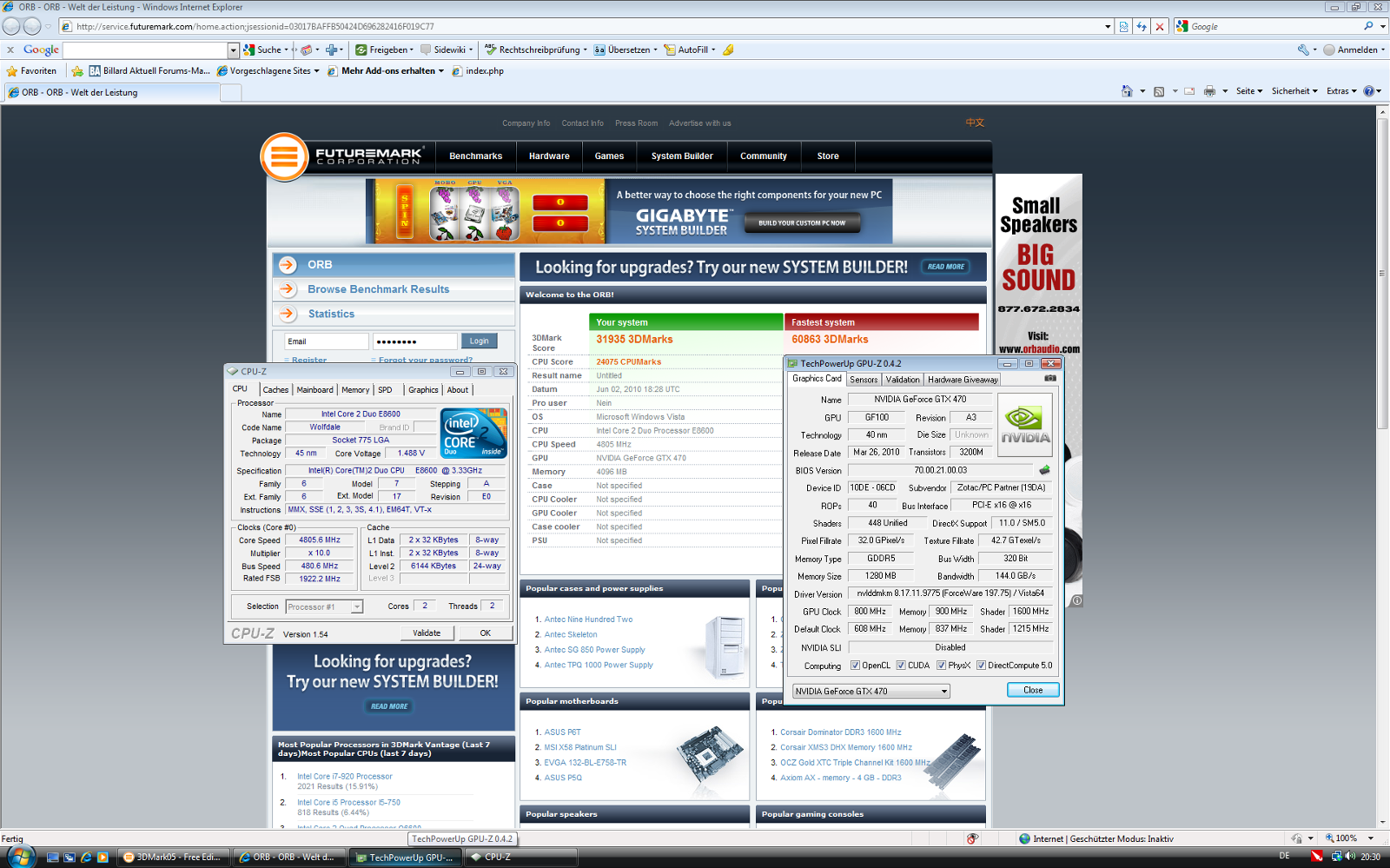Click the Close button in GPU-Z

click(1033, 690)
